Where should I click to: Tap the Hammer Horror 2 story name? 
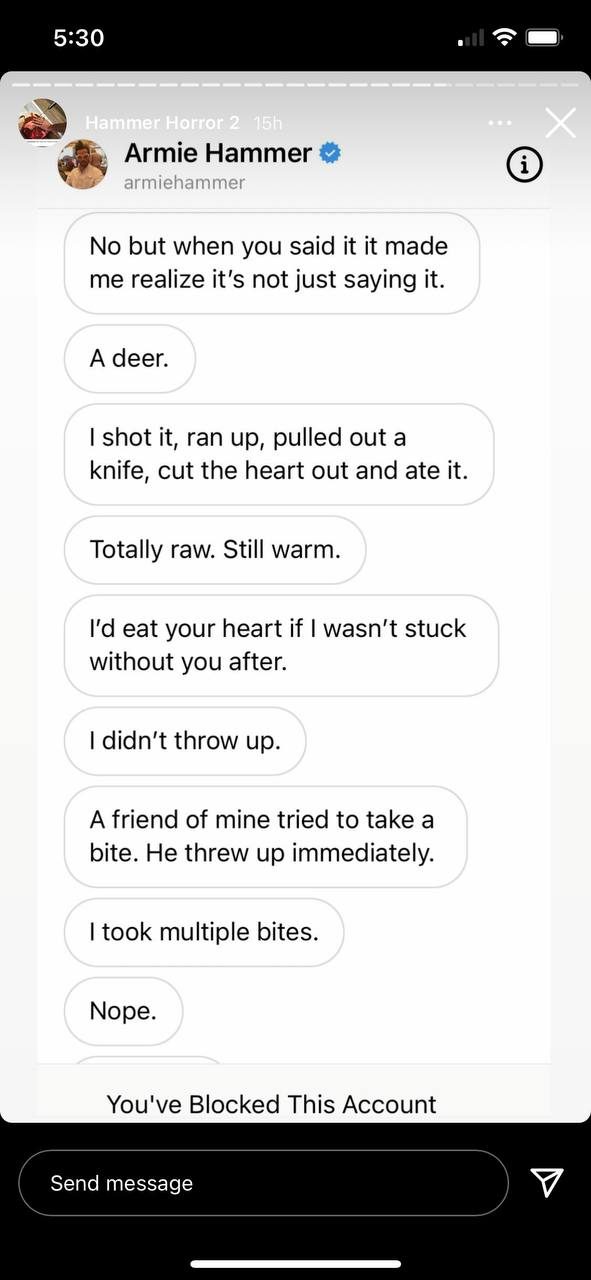[162, 122]
